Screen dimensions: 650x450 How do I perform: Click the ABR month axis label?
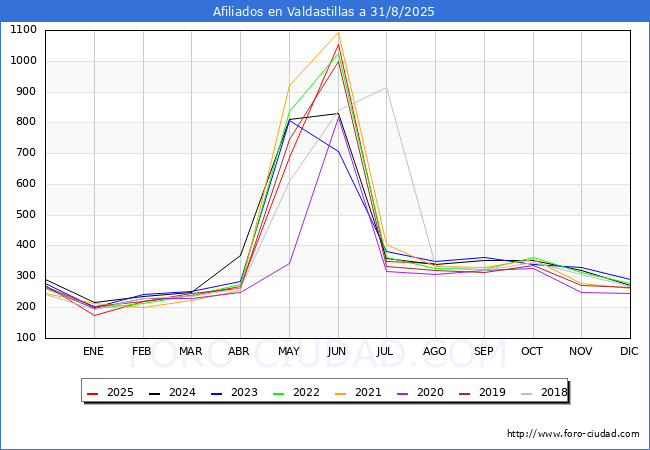coord(239,351)
